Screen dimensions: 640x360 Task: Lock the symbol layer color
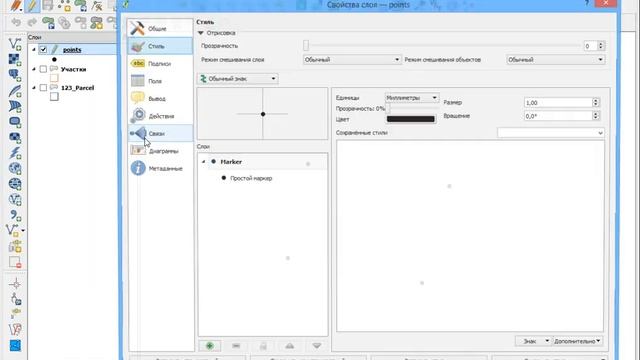coord(263,346)
